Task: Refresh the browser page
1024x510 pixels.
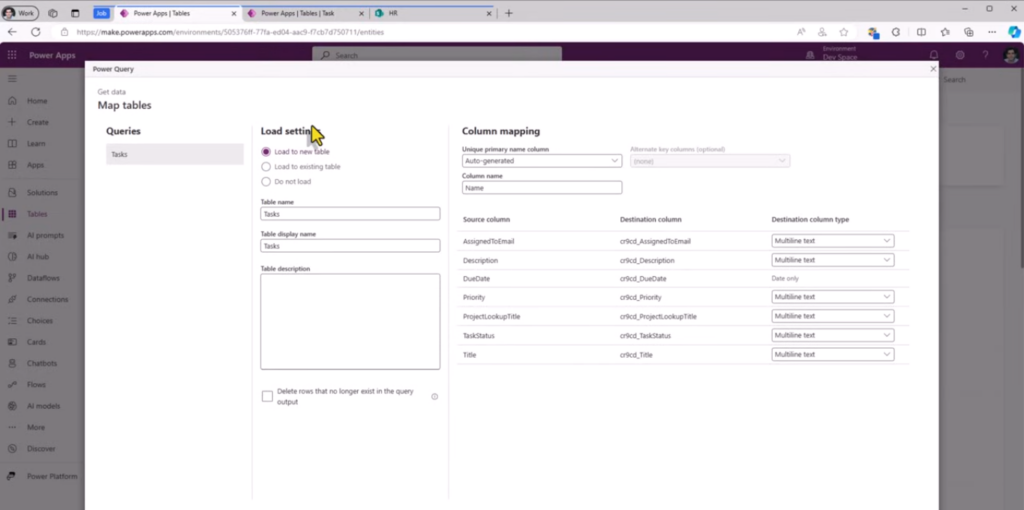Action: coord(36,31)
